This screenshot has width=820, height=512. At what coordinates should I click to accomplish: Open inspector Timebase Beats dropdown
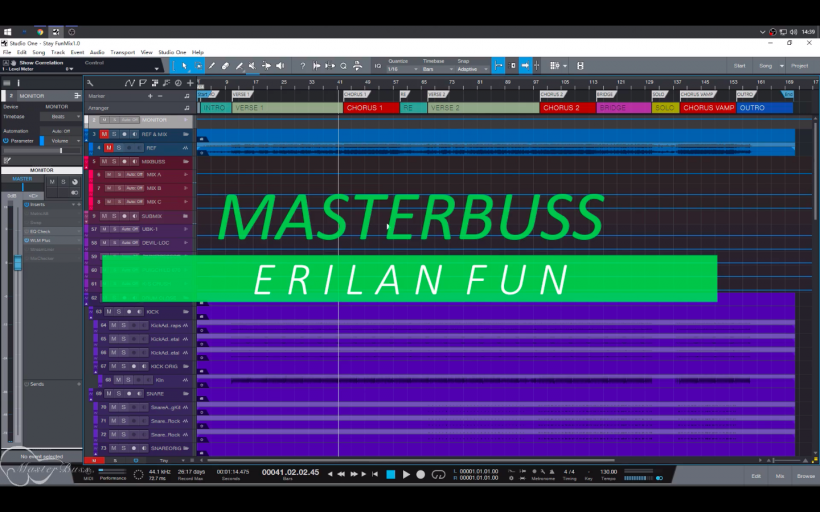point(62,117)
